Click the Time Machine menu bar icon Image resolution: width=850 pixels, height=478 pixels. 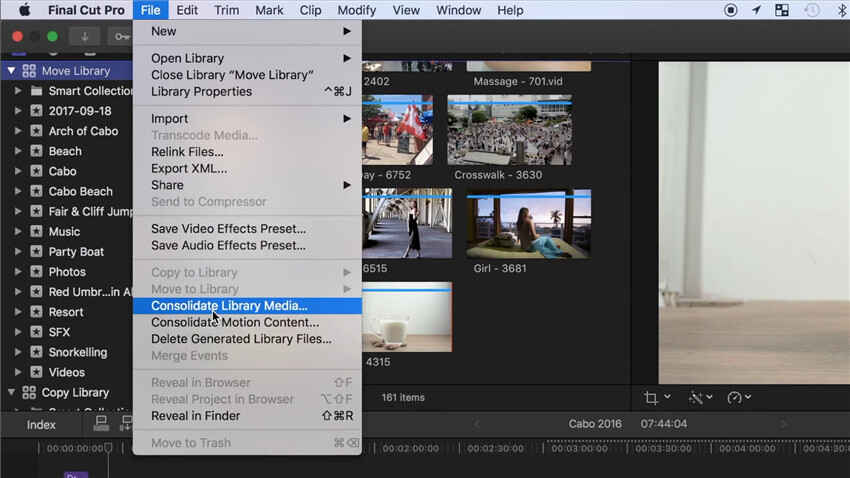click(x=812, y=10)
